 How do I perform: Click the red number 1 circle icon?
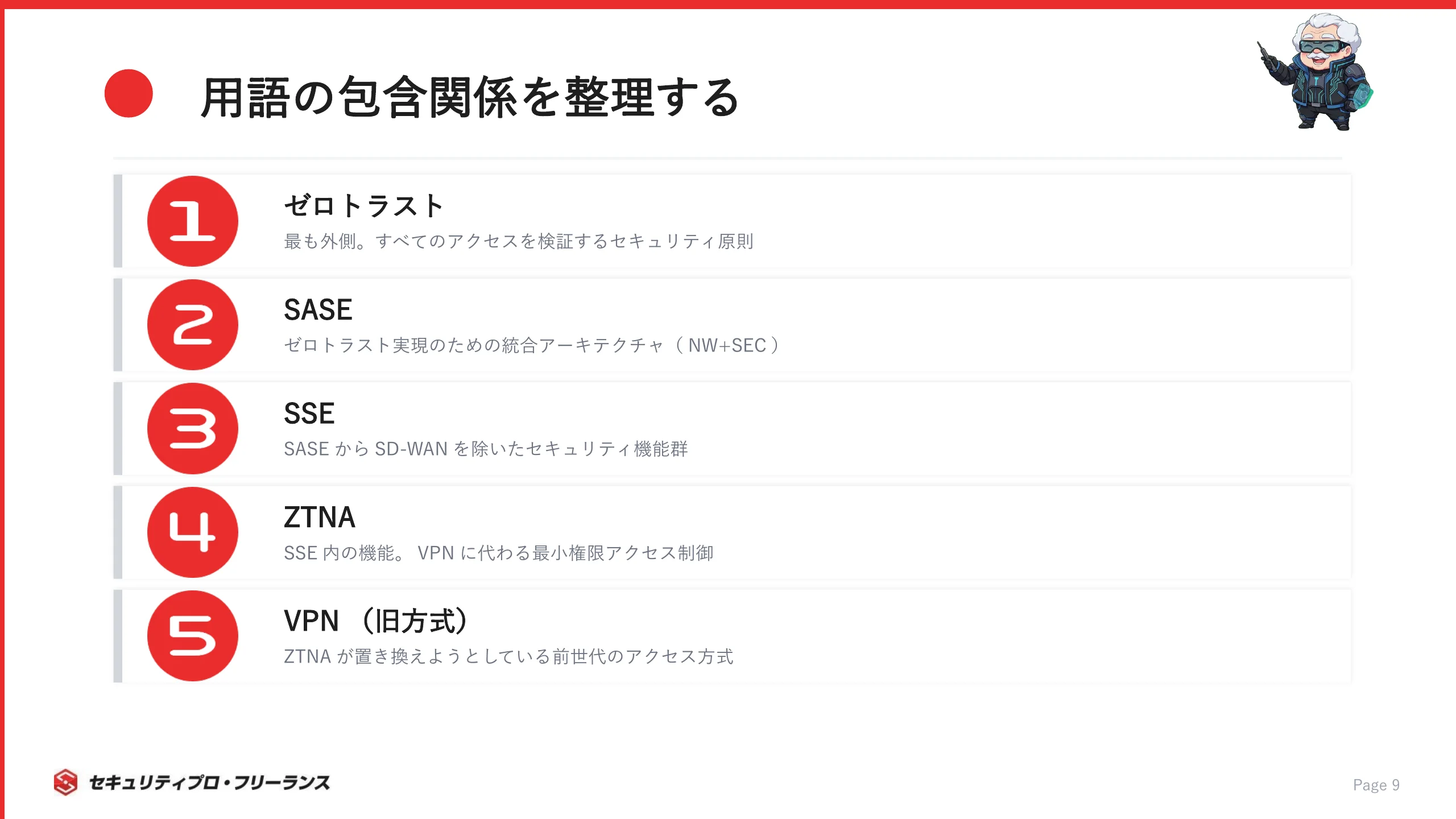192,221
